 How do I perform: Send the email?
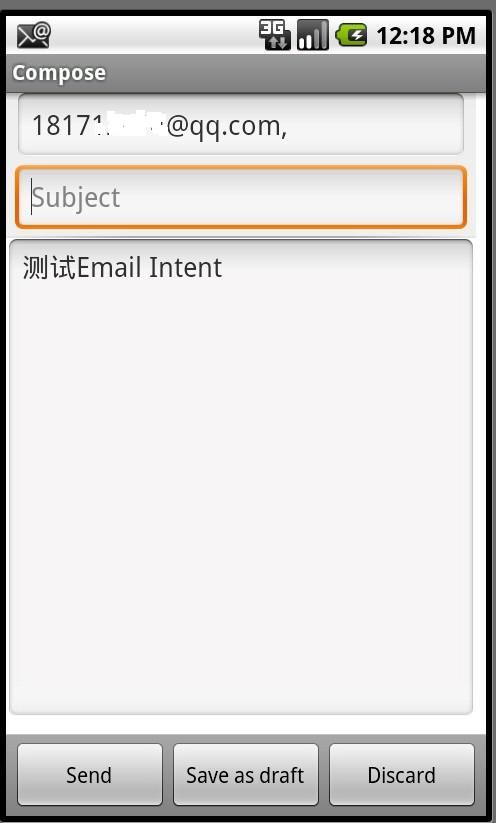coord(90,775)
